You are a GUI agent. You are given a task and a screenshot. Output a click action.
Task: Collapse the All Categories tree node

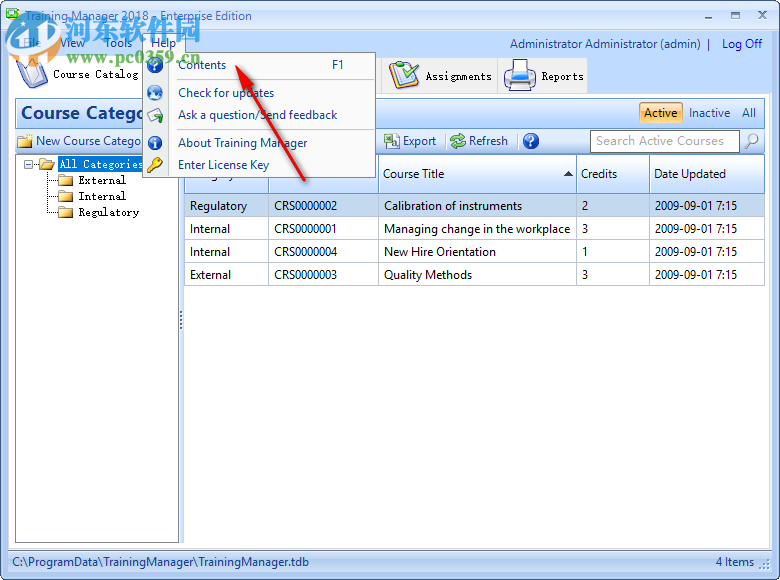click(x=28, y=164)
